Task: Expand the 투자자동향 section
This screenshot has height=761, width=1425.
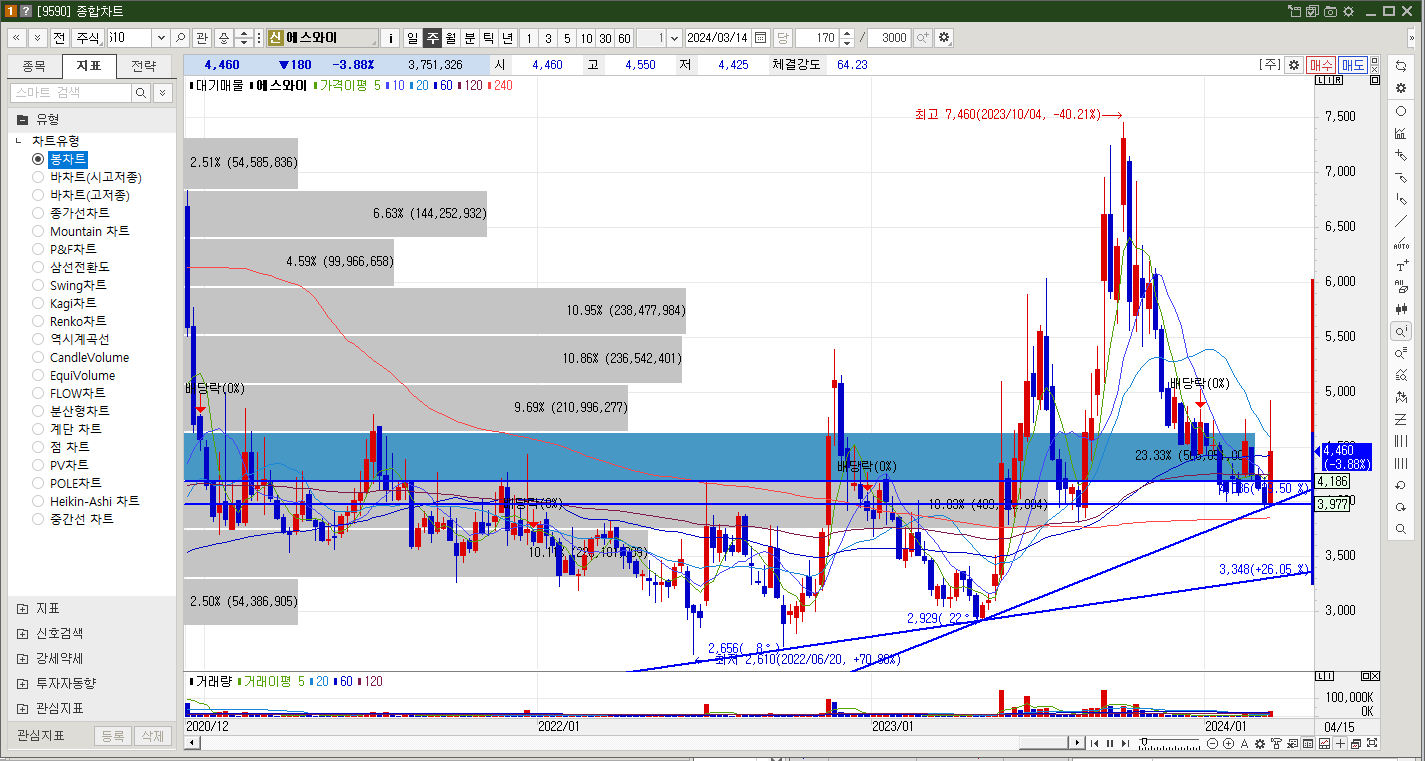Action: tap(22, 683)
